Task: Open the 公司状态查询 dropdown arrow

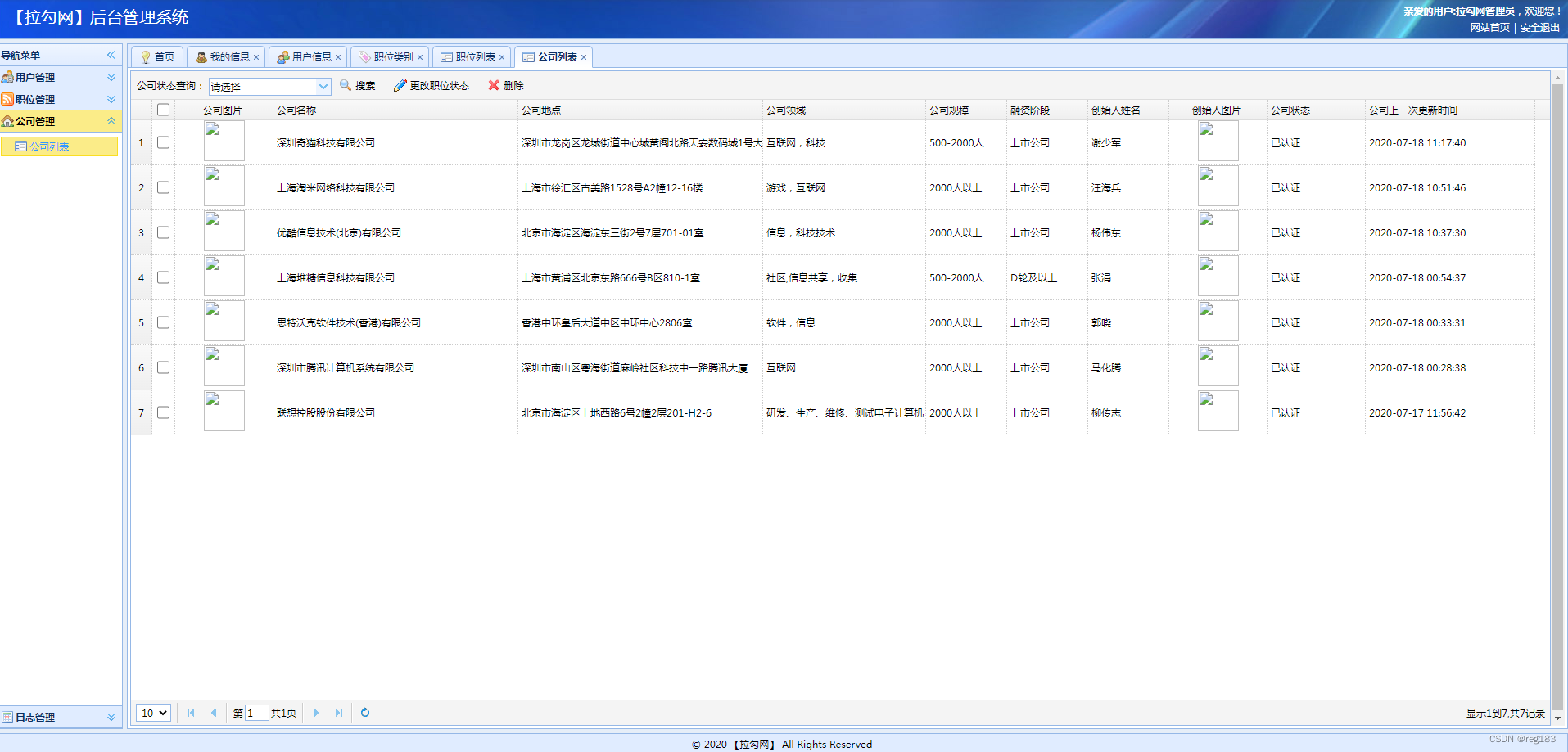Action: click(x=323, y=86)
